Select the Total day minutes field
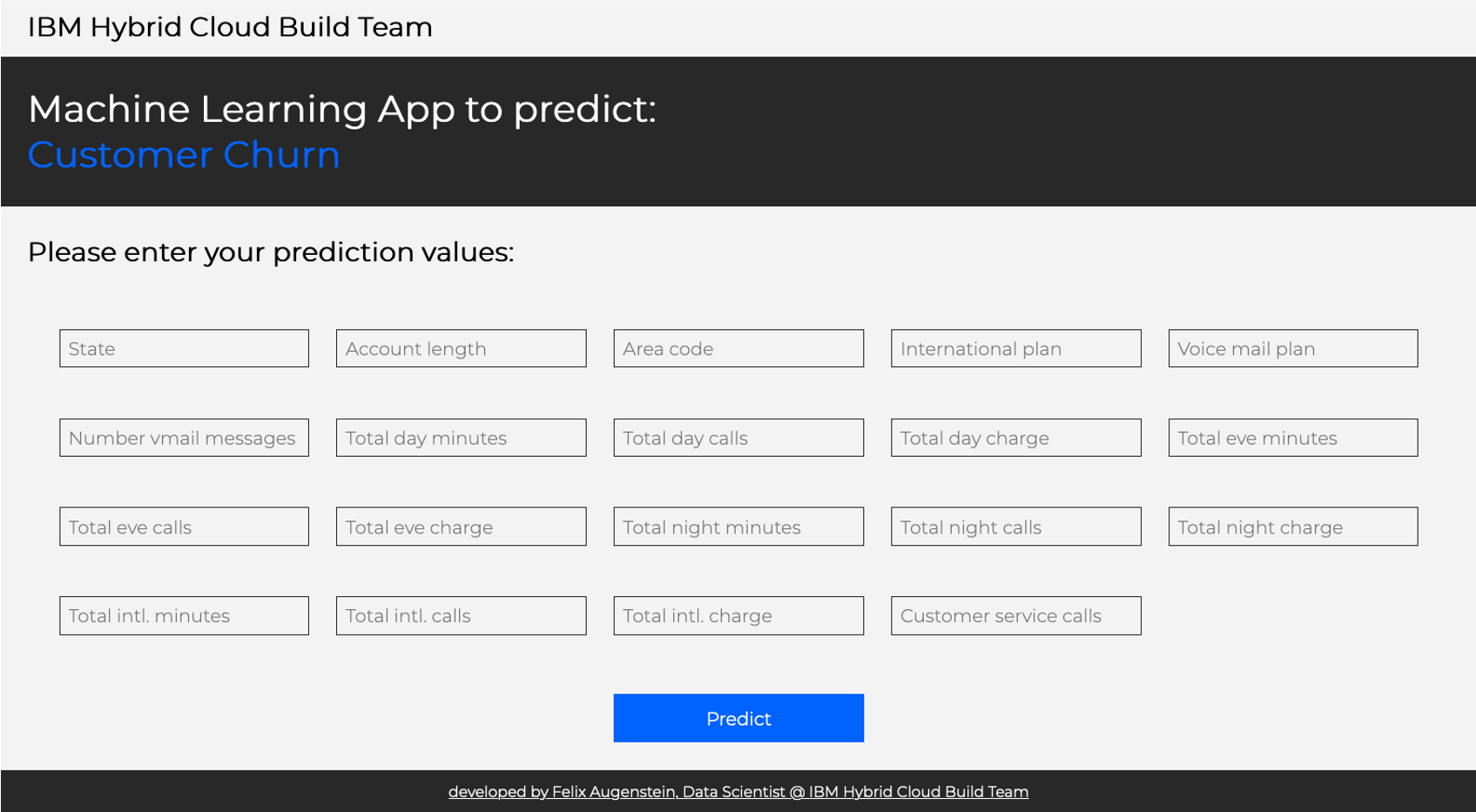This screenshot has width=1476, height=812. (x=461, y=438)
